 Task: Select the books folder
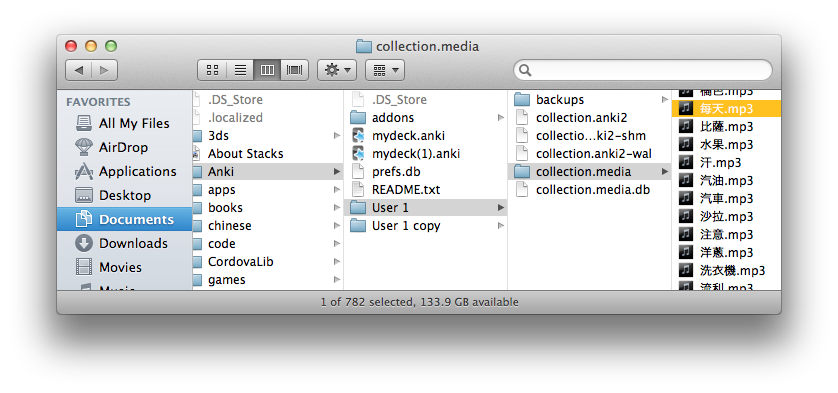(x=268, y=207)
